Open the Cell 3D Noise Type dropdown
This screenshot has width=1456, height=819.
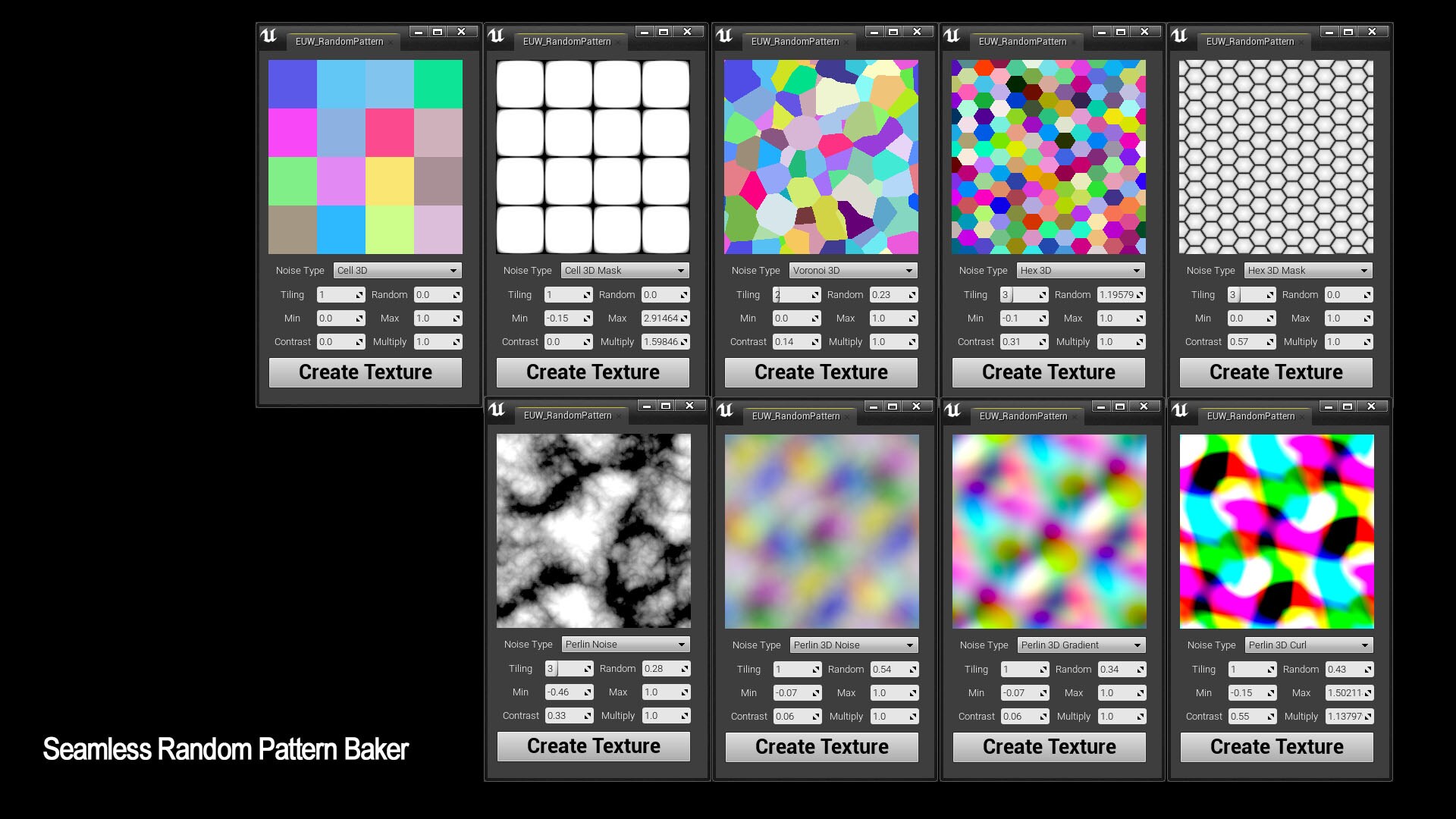397,270
